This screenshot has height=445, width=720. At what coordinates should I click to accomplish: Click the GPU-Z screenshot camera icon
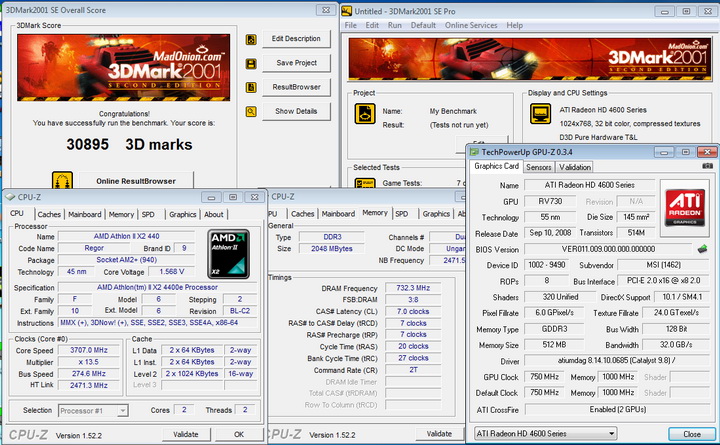[x=708, y=166]
